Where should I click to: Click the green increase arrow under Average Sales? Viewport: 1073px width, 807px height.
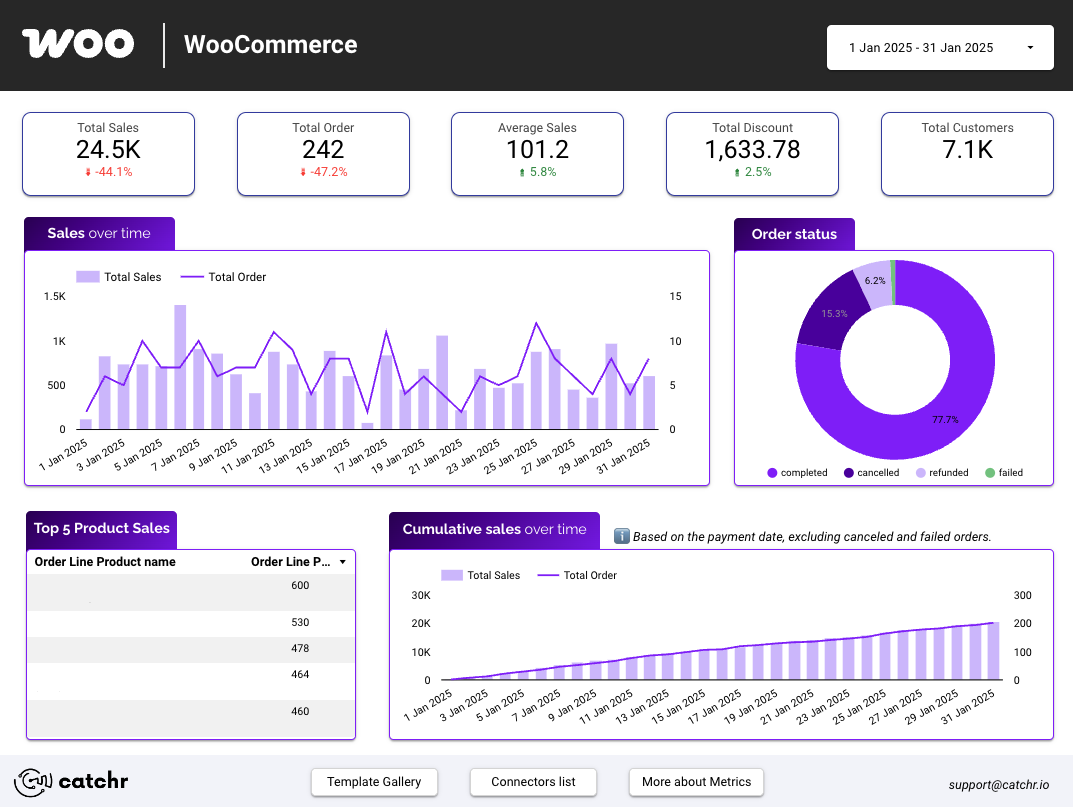click(x=520, y=172)
